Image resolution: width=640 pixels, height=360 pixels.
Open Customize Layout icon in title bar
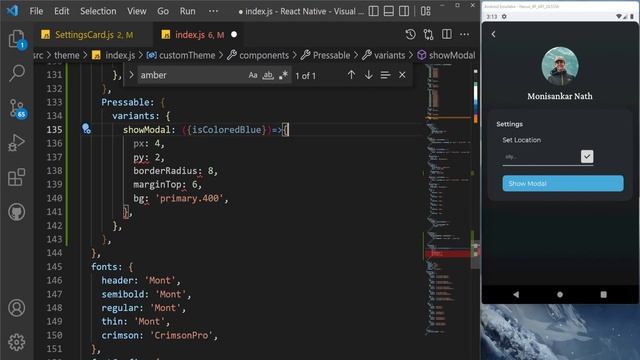point(426,11)
